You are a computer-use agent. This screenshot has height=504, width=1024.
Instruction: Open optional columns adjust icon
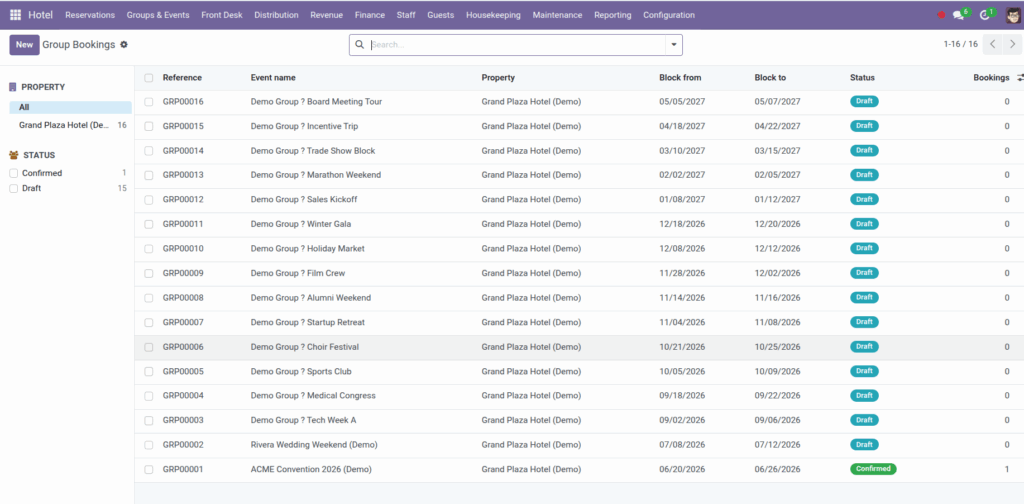click(1019, 78)
